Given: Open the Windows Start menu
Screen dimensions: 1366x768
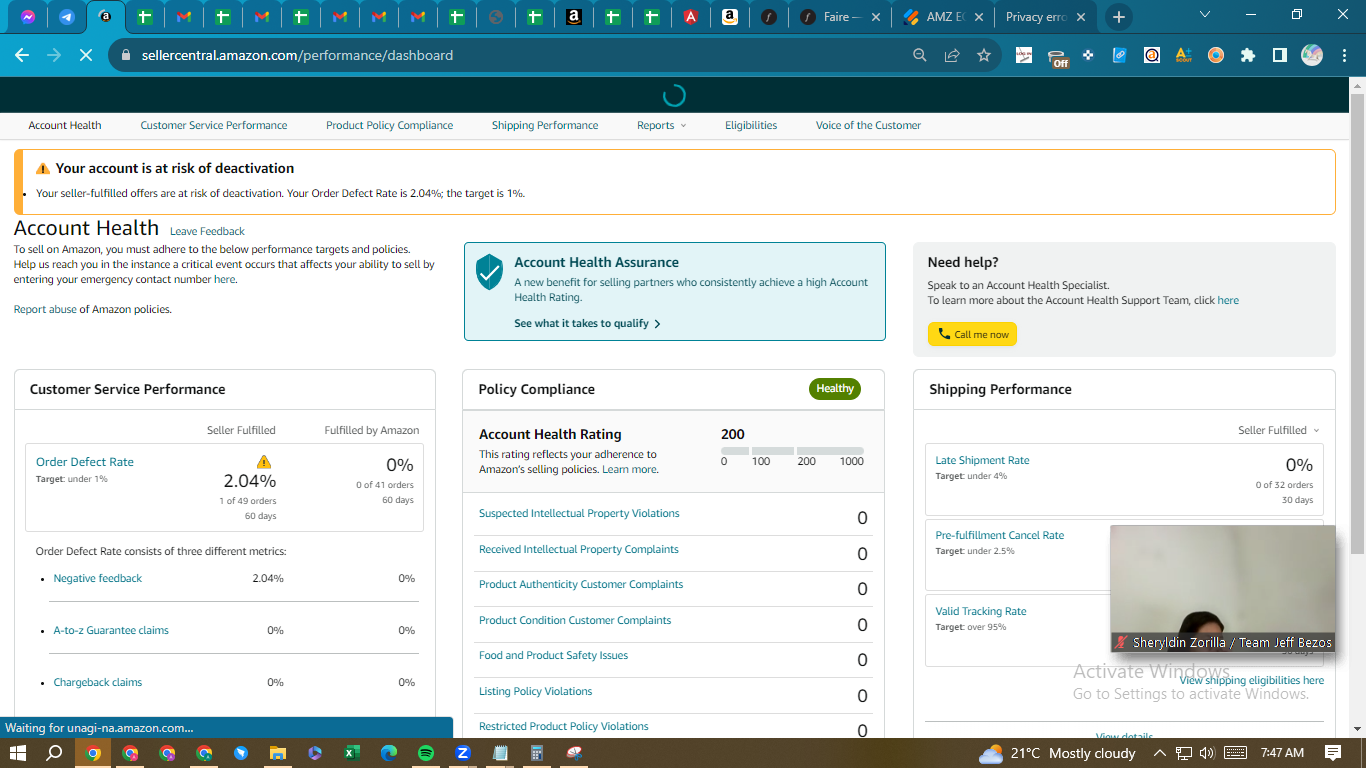Looking at the screenshot, I should point(17,753).
